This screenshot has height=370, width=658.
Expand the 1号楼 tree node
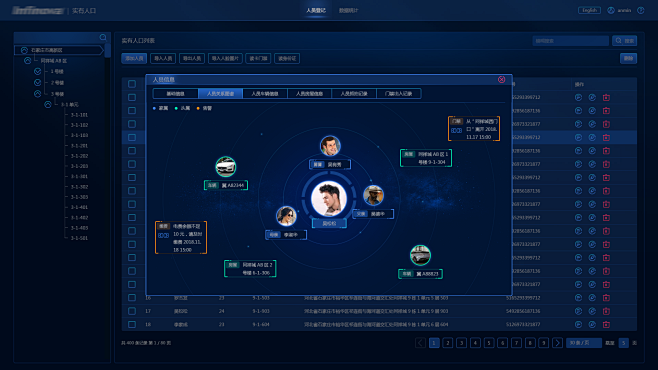point(38,71)
